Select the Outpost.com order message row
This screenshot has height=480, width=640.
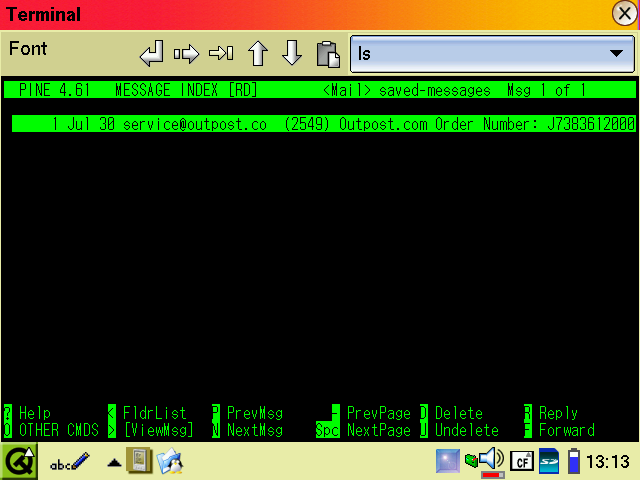pyautogui.click(x=324, y=124)
